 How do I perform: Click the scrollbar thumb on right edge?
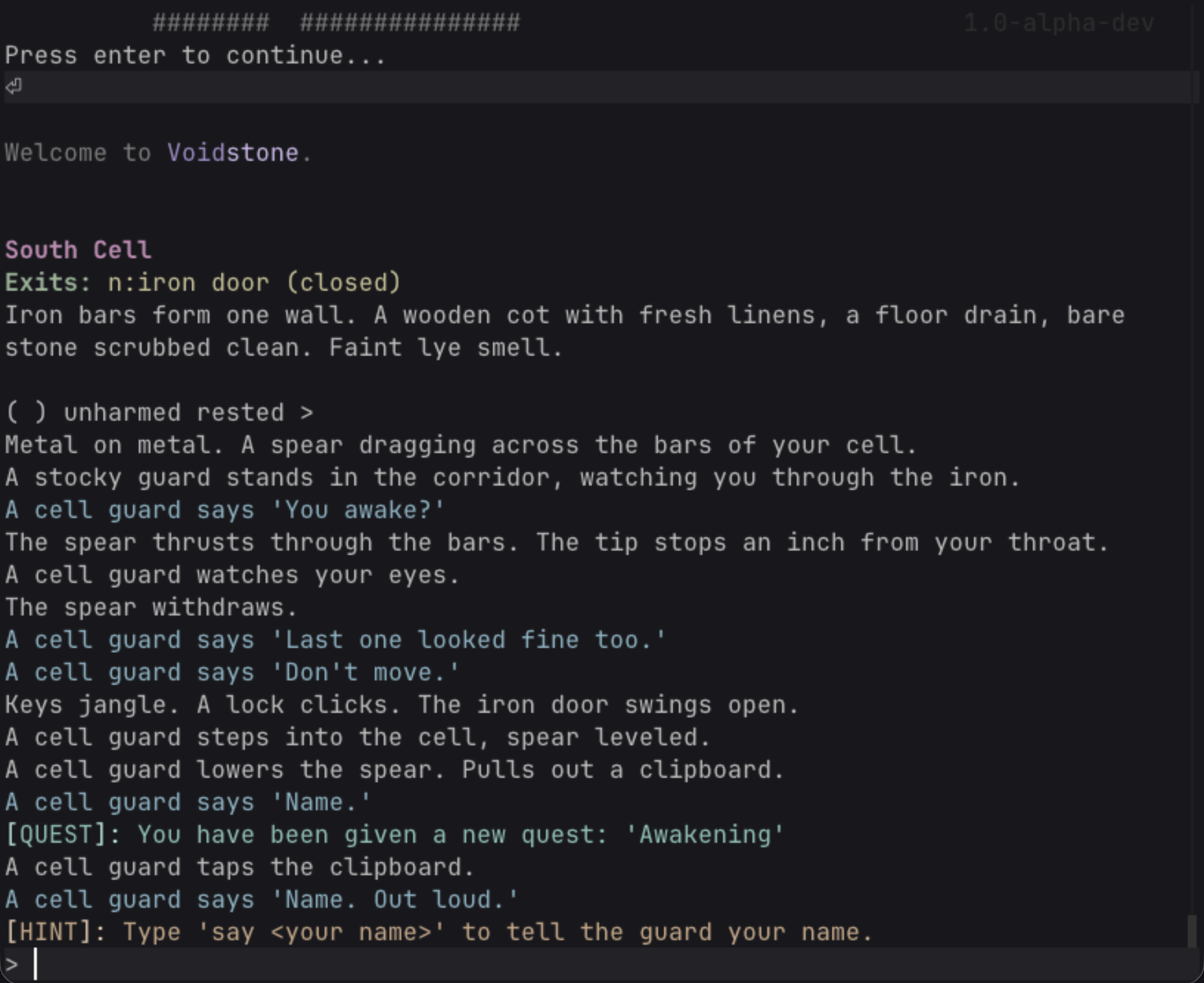(1191, 930)
